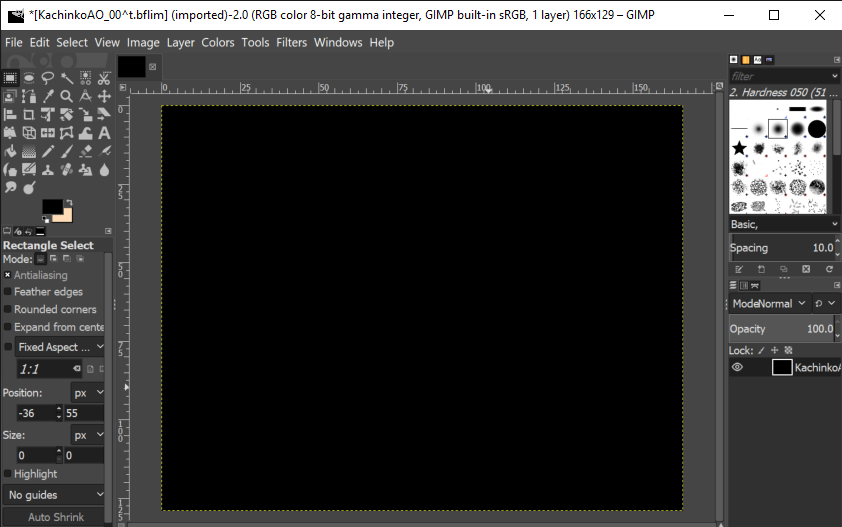
Task: Select the Warp Transform tool
Action: (85, 133)
